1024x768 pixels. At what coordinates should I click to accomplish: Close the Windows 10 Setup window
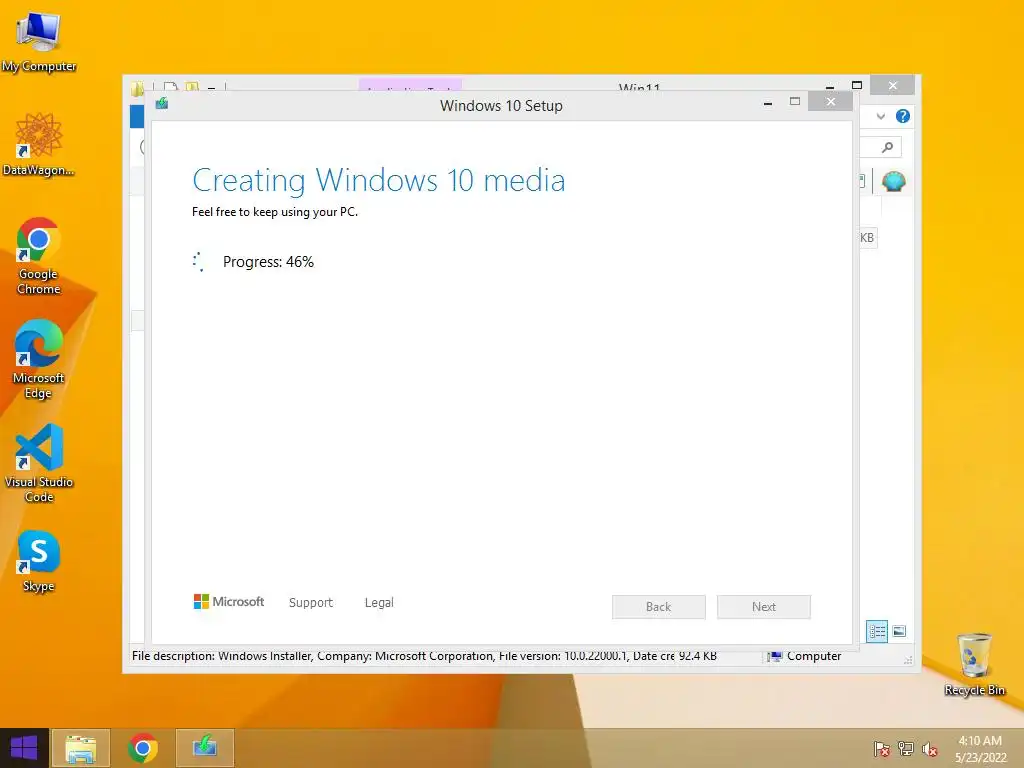coord(830,101)
